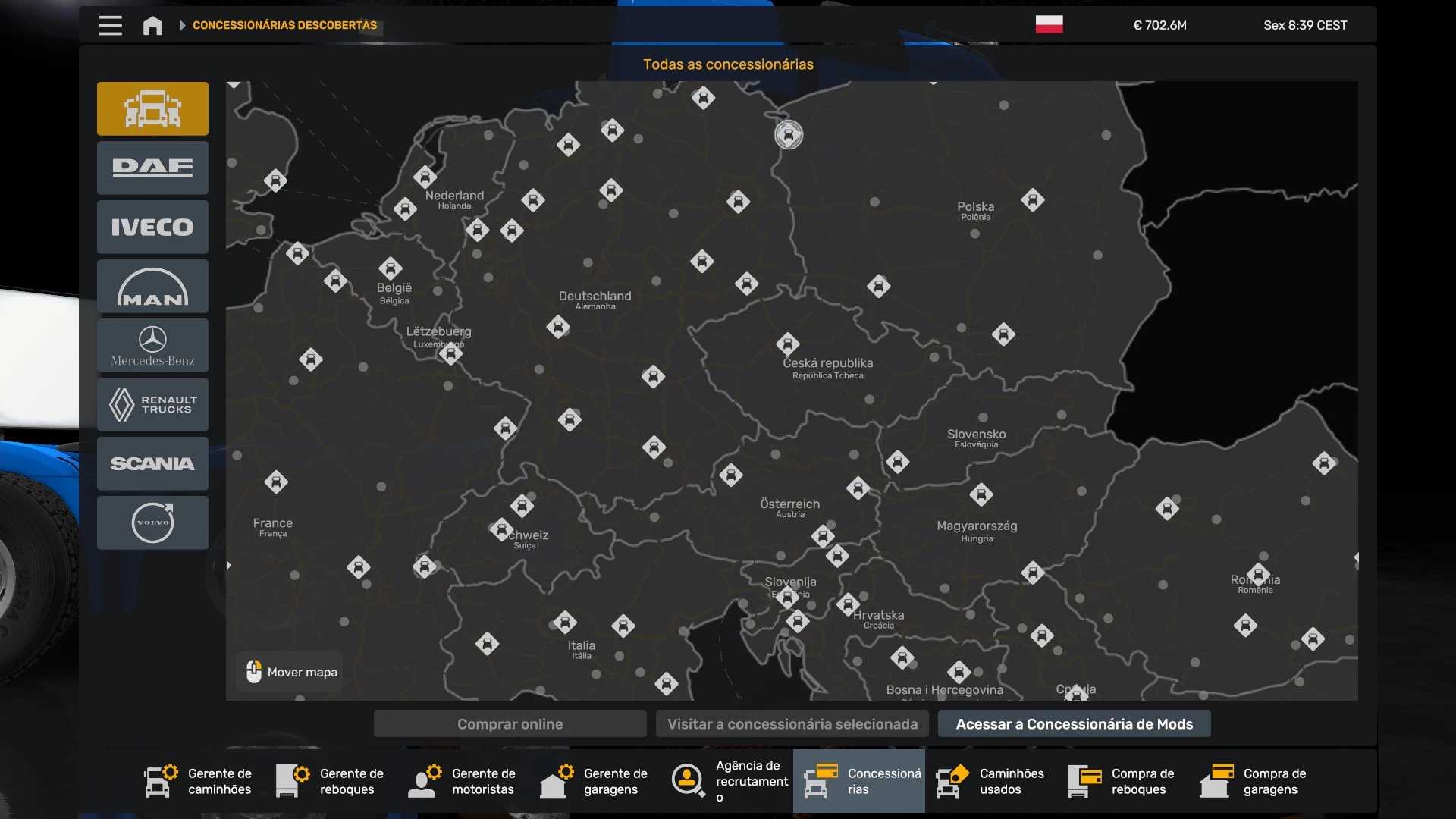Screen dimensions: 1456x819
Task: Show only Mercedes-Benz dealerships
Action: pyautogui.click(x=152, y=346)
